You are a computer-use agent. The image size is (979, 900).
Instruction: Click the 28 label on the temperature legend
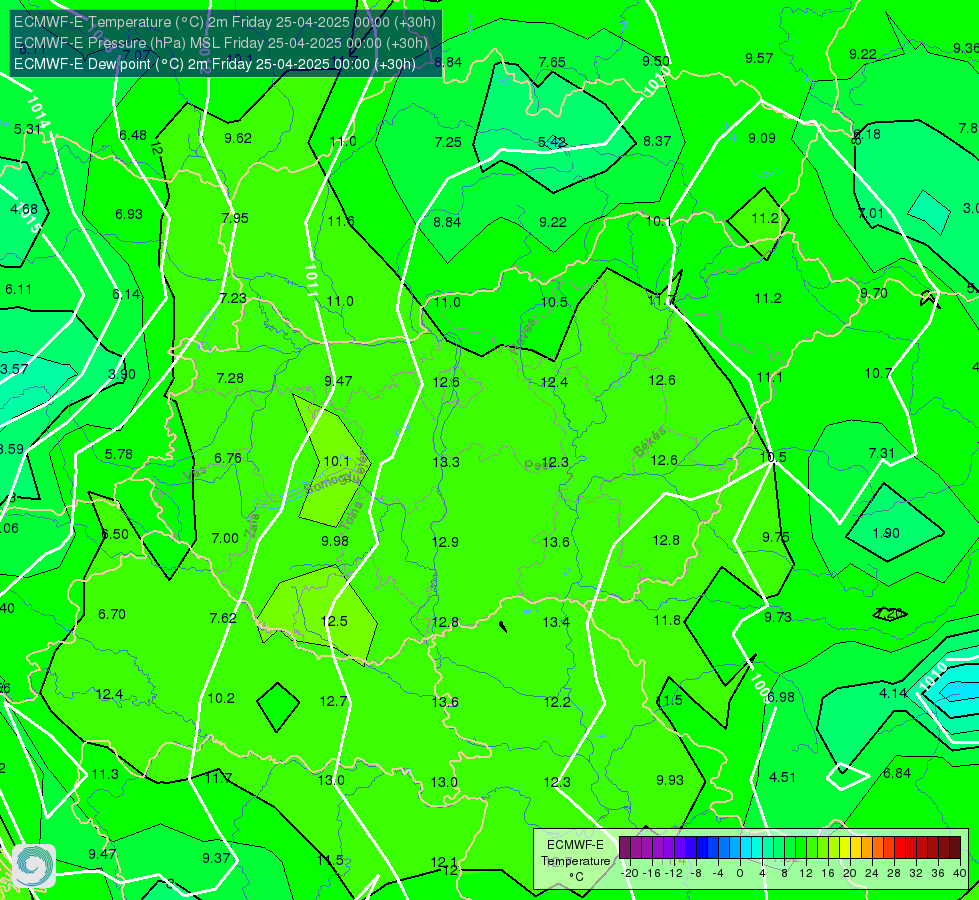coord(894,873)
